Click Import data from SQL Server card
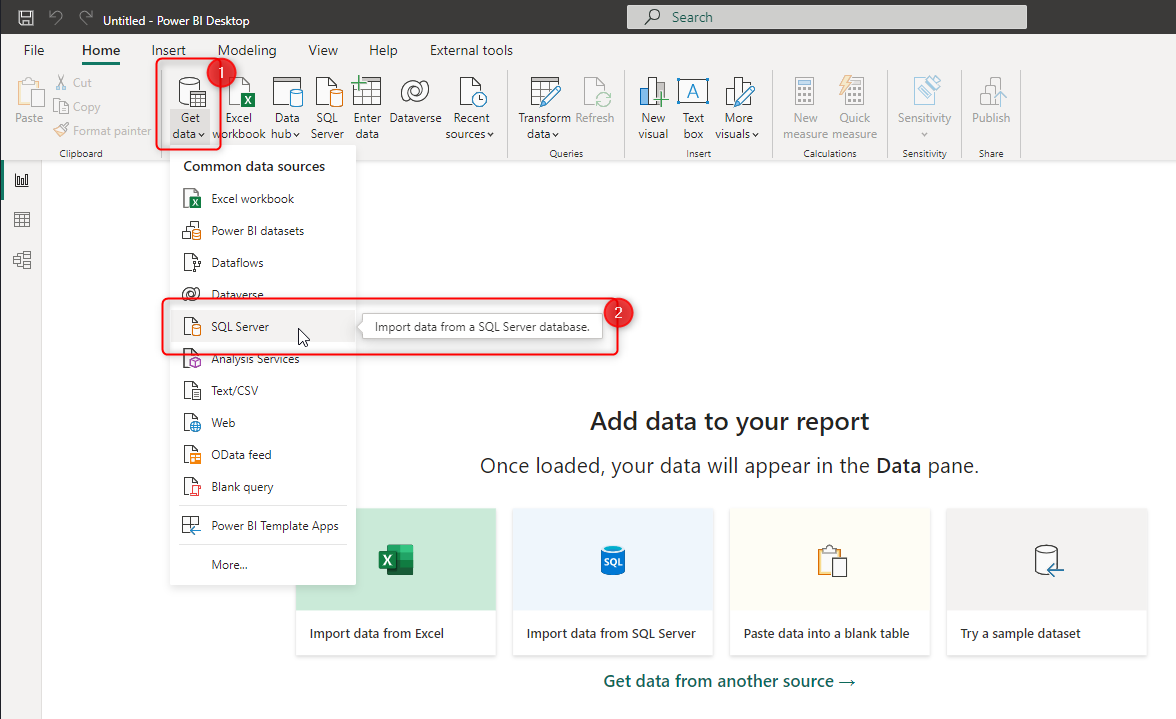Image resolution: width=1176 pixels, height=719 pixels. pos(613,582)
